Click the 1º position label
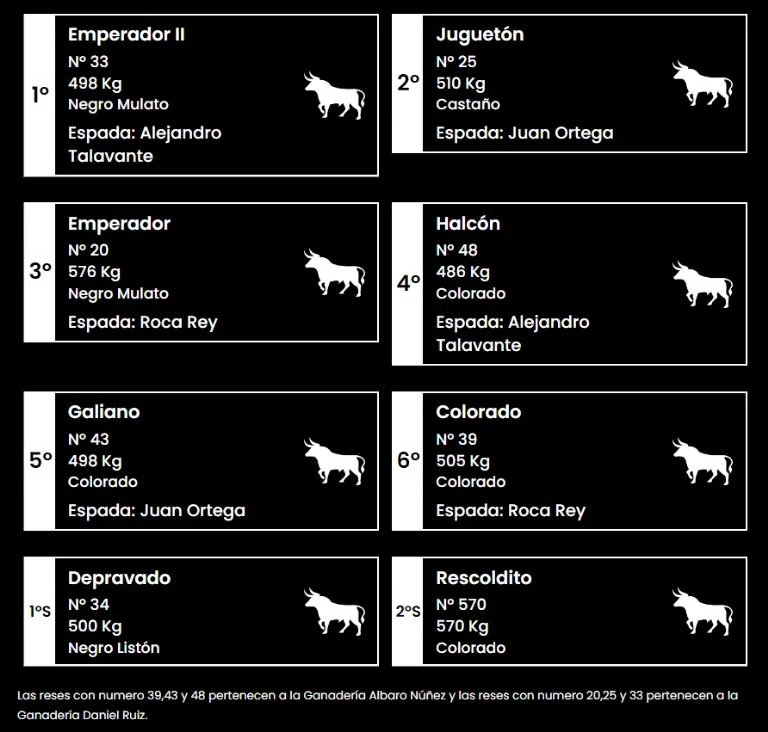The image size is (768, 732). click(x=40, y=95)
